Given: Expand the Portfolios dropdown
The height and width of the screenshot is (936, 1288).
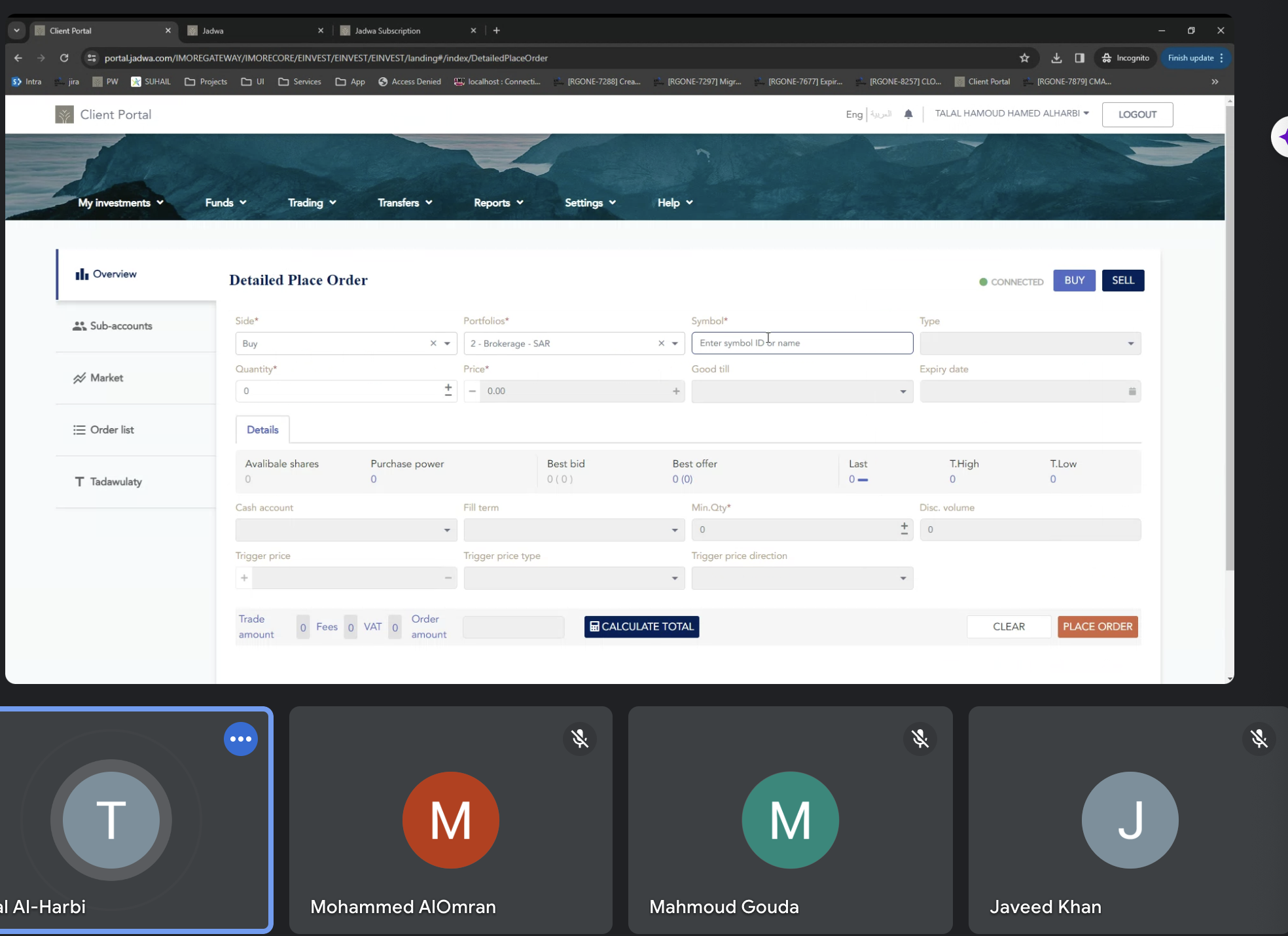Looking at the screenshot, I should click(675, 344).
